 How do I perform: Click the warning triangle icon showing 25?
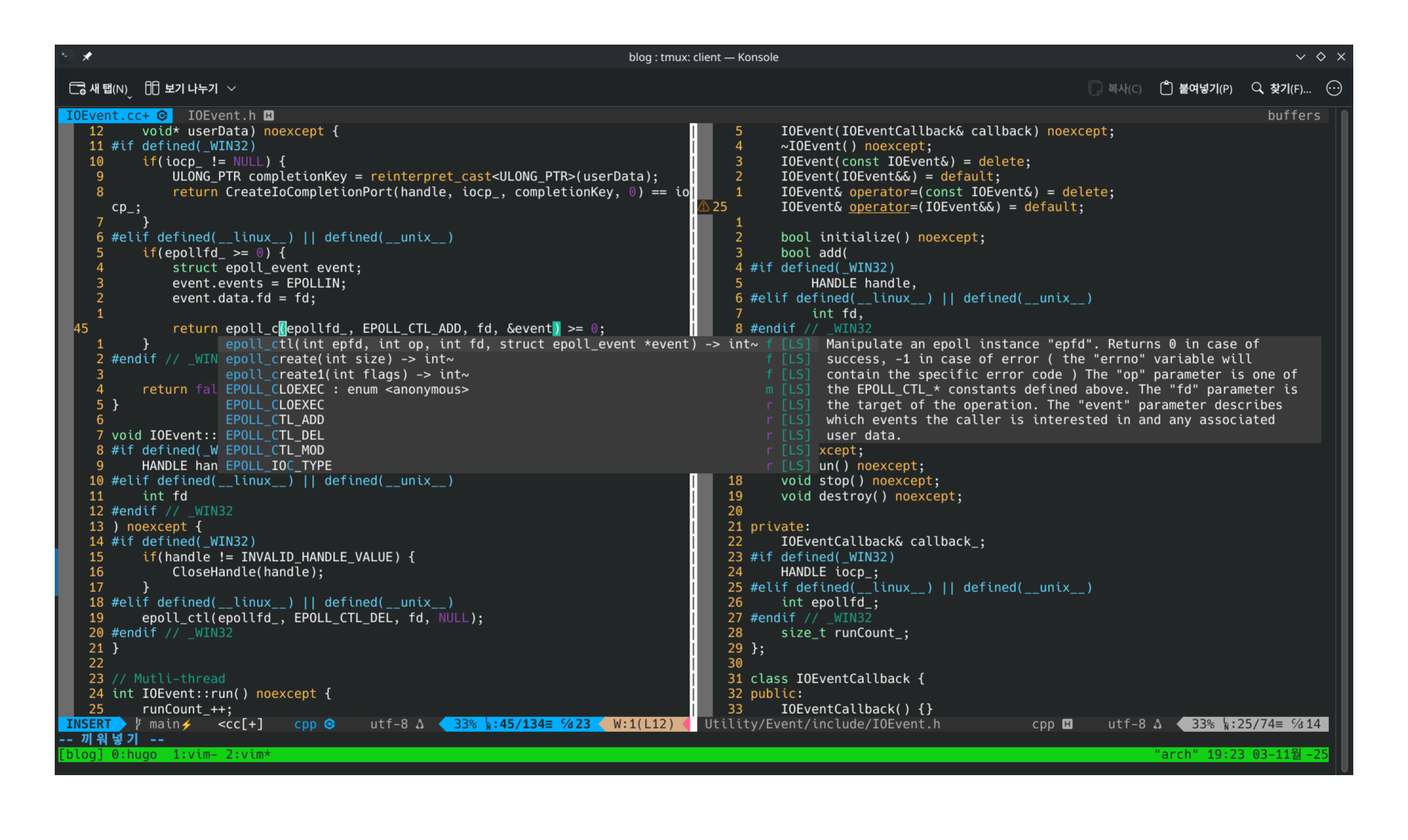[703, 207]
